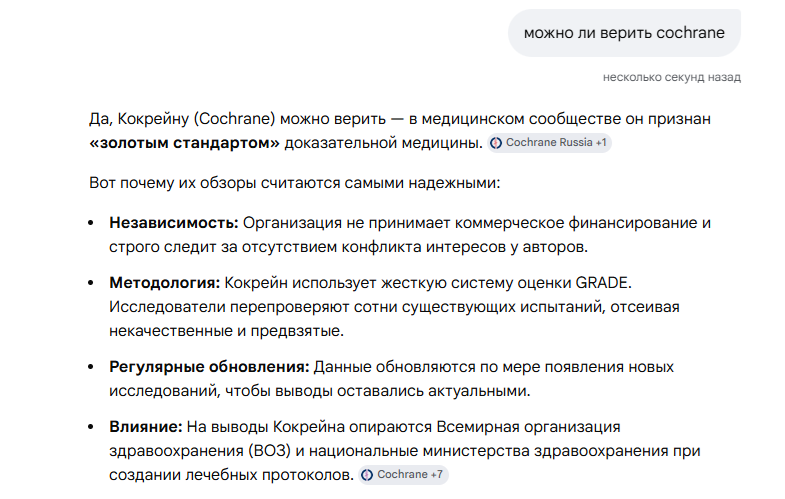The image size is (785, 499).
Task: Click the abbreviation (ВОЗ) in the last bullet
Action: coord(270,451)
